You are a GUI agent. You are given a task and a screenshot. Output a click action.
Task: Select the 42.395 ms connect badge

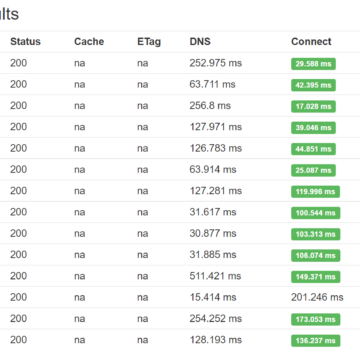click(x=313, y=85)
